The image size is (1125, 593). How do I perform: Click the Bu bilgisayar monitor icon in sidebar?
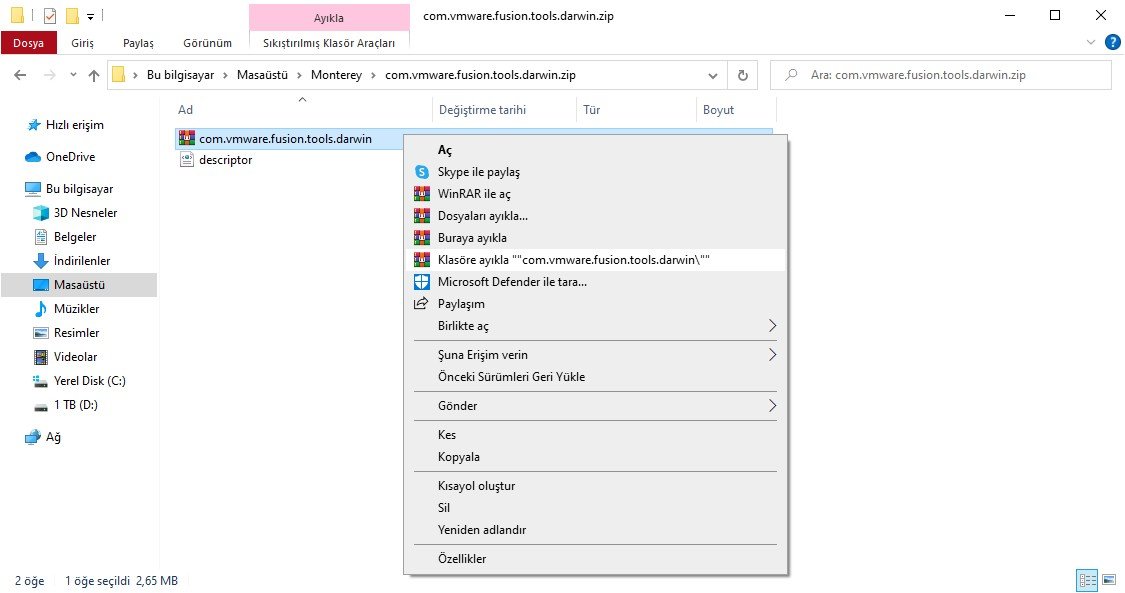33,189
